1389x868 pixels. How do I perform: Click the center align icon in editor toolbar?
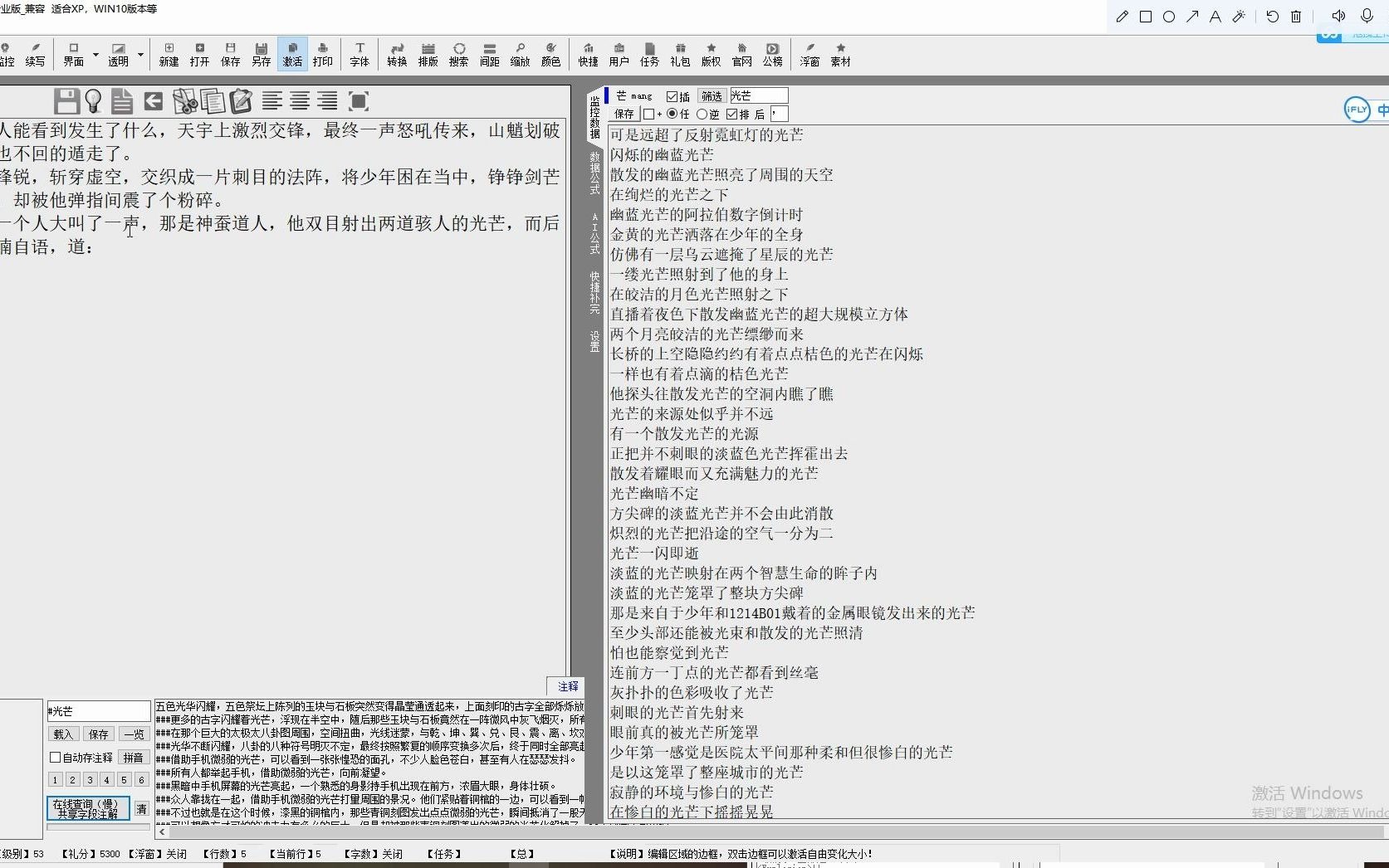click(300, 101)
